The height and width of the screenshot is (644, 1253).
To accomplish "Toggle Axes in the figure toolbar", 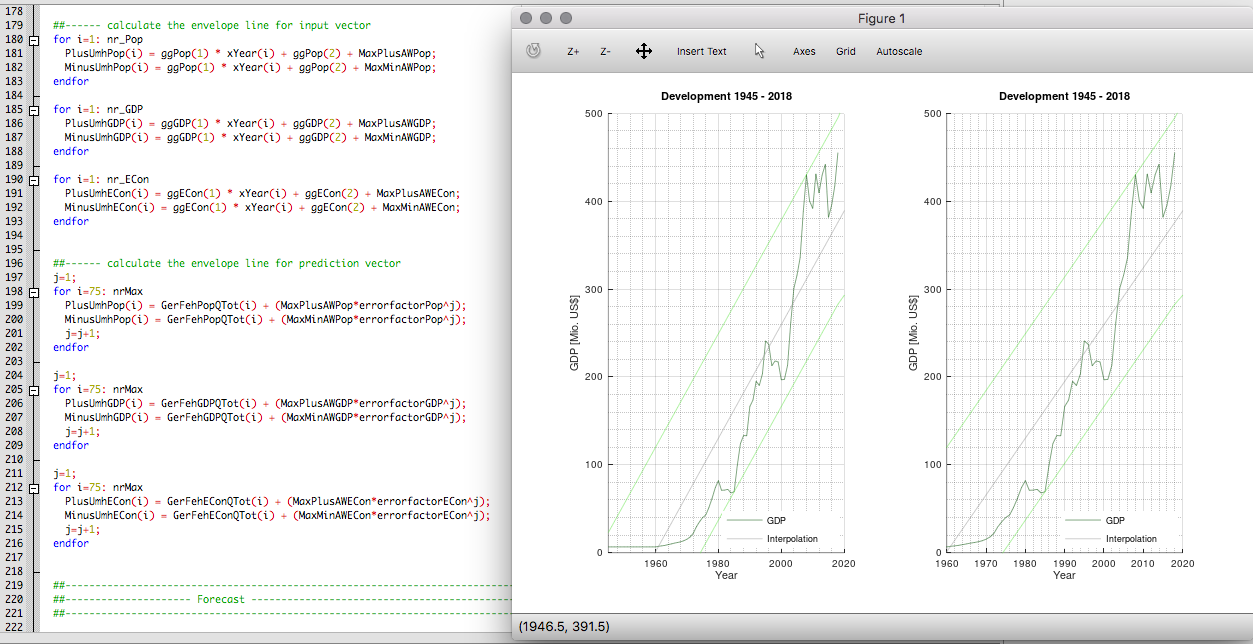I will (x=804, y=51).
